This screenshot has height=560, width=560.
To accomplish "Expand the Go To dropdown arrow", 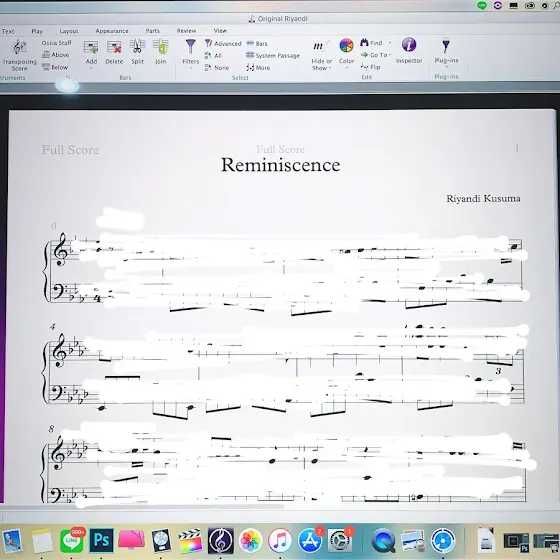I will pos(390,55).
